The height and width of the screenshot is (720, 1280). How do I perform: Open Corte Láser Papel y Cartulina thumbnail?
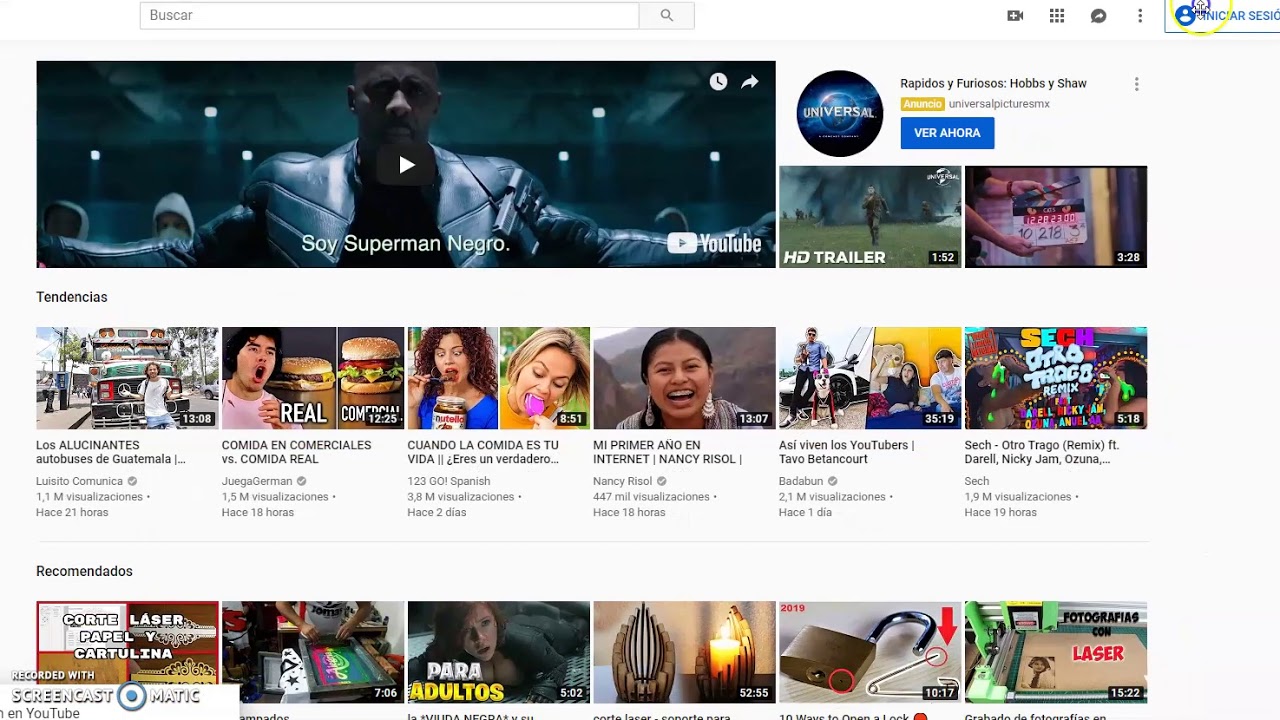[127, 652]
